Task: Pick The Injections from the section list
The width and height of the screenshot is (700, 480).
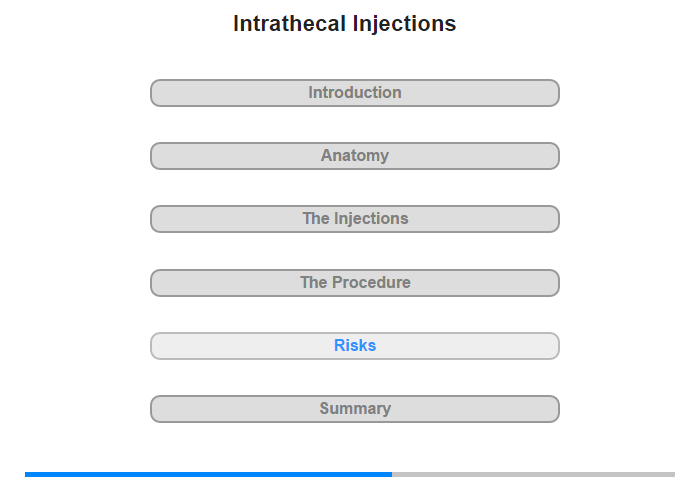Action: pos(355,219)
